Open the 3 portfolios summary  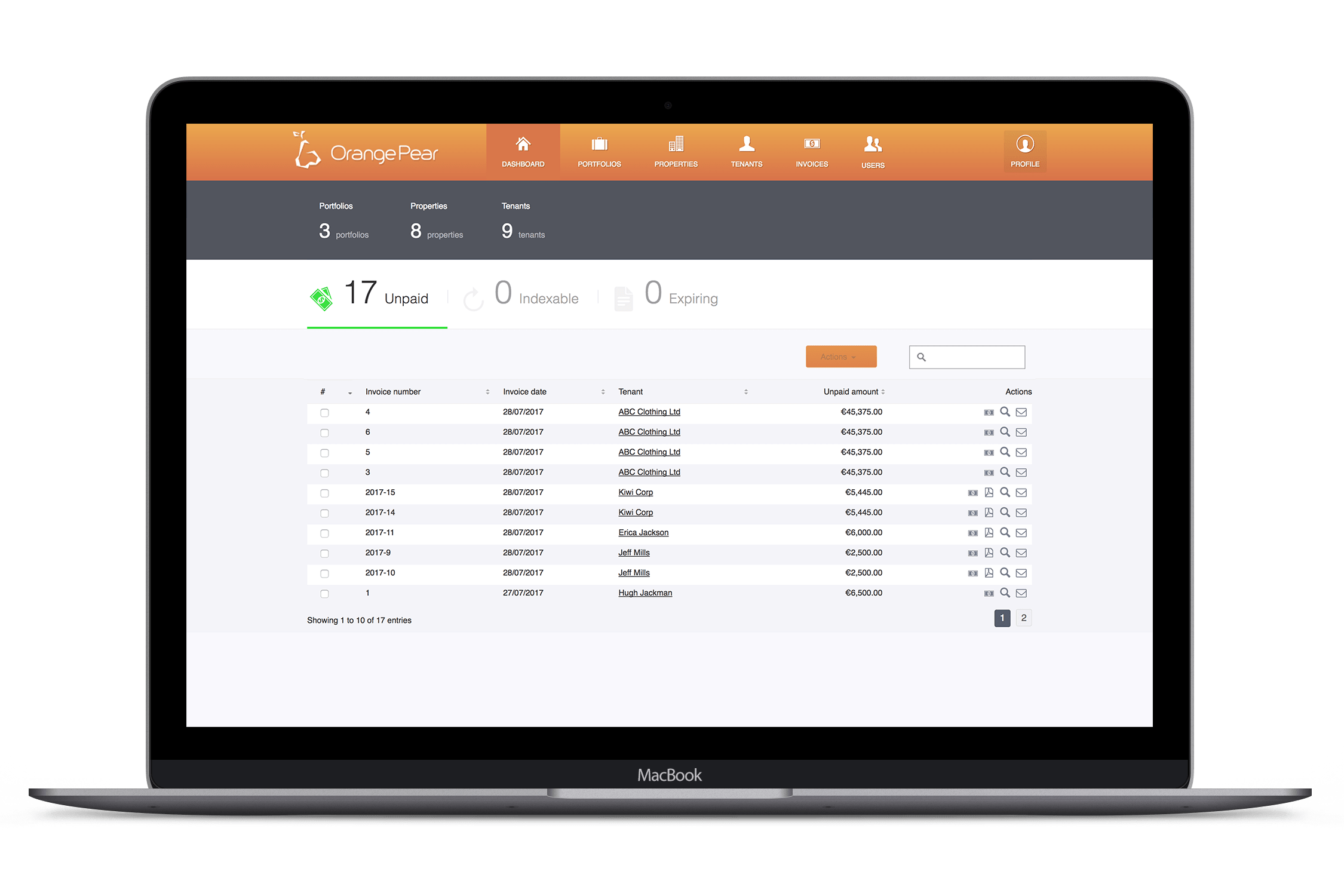343,232
